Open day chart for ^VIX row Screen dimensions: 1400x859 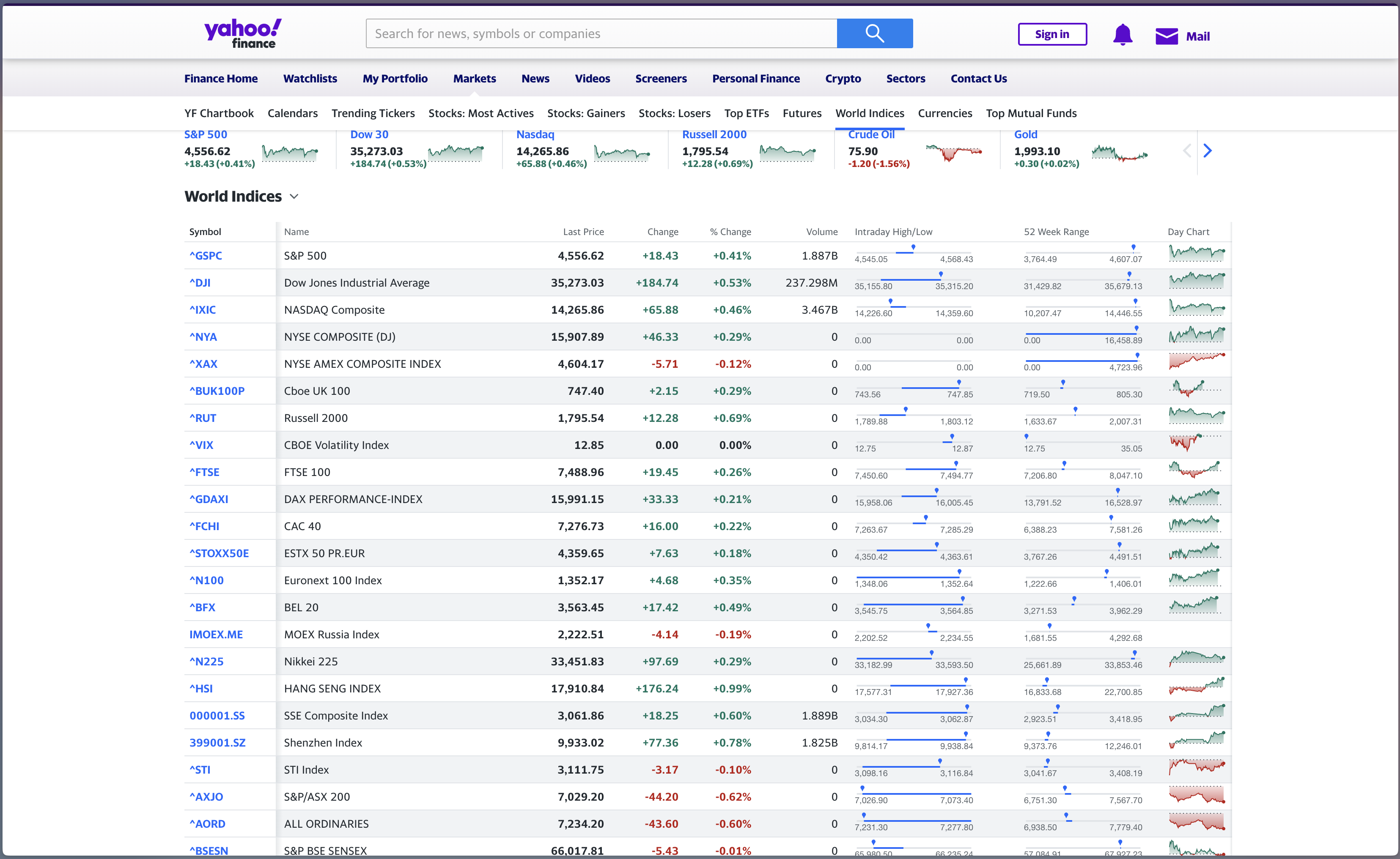click(1195, 443)
